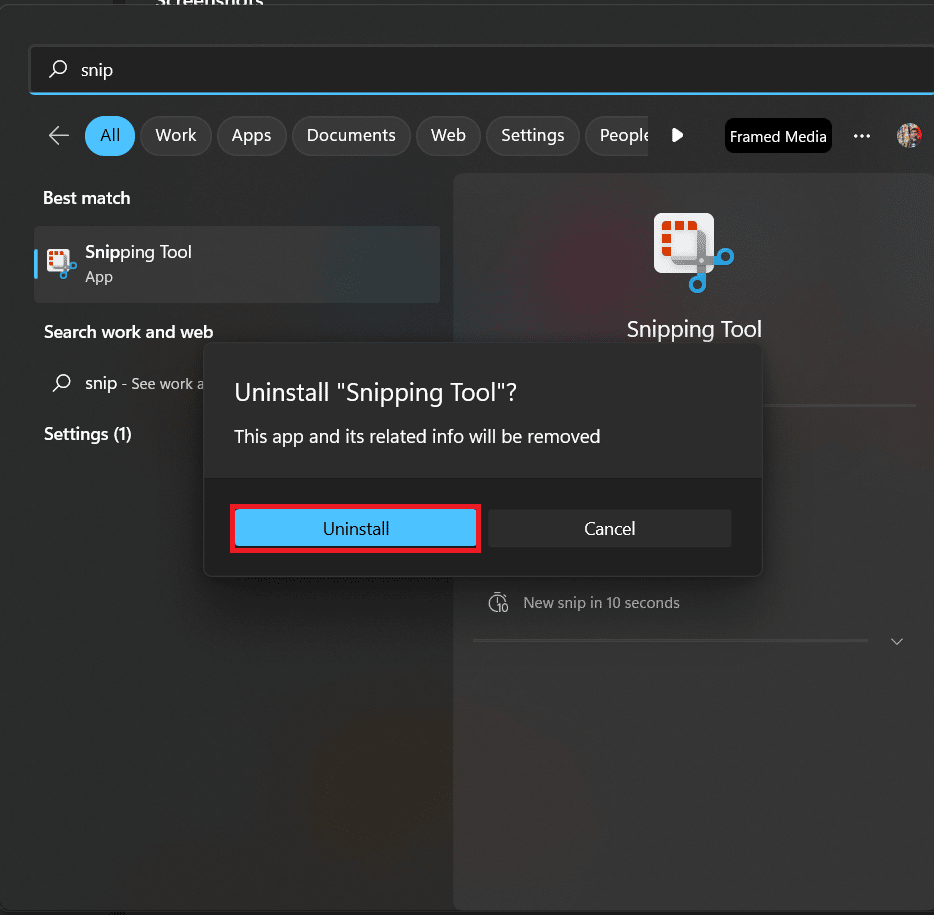Switch to the Settings filter tab
Viewport: 934px width, 915px height.
pos(533,136)
